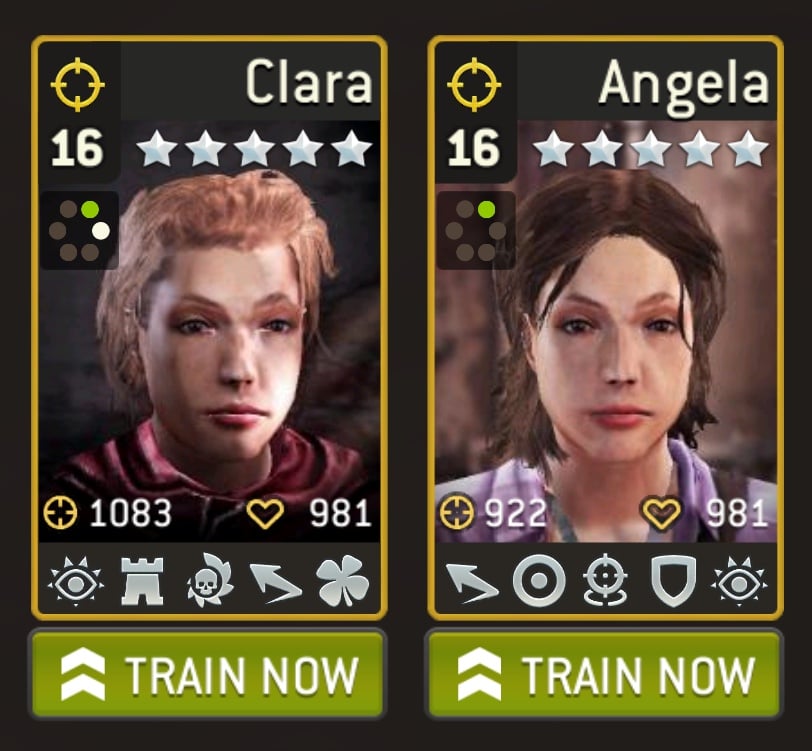Select Clara's character portrait
This screenshot has height=751, width=812.
(x=209, y=331)
